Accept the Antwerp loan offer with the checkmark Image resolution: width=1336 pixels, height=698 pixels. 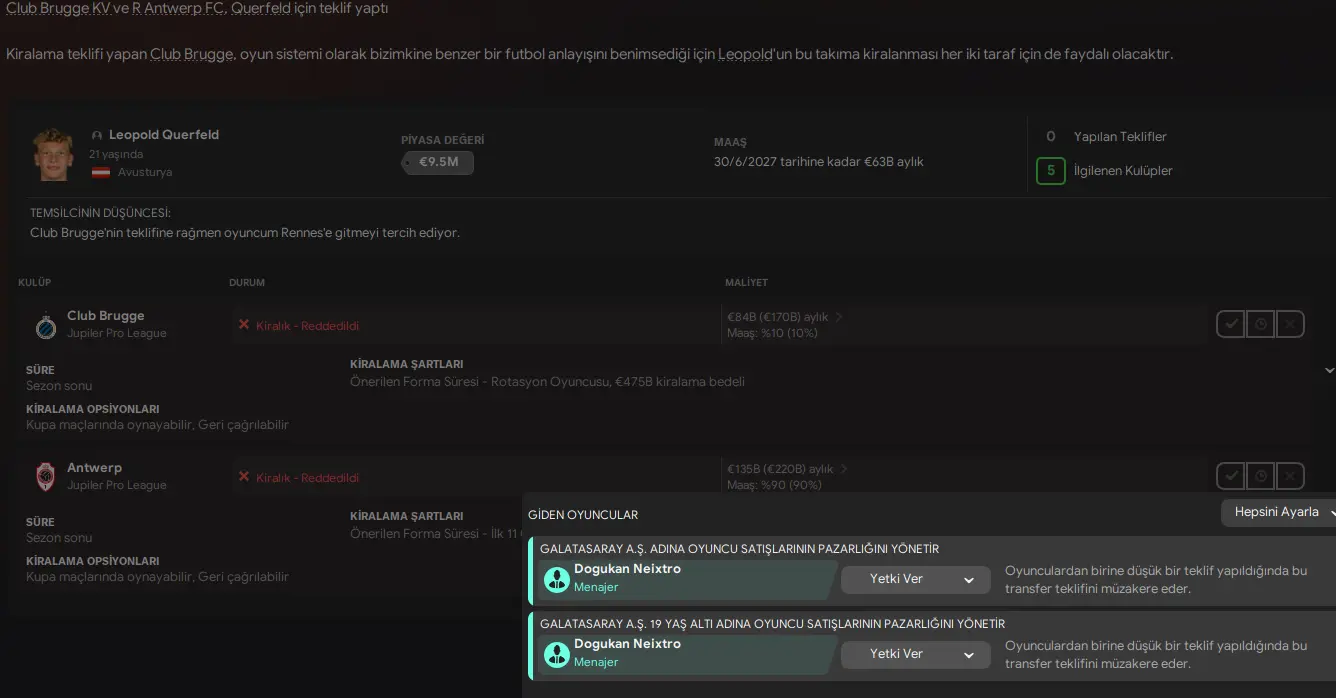tap(1231, 476)
